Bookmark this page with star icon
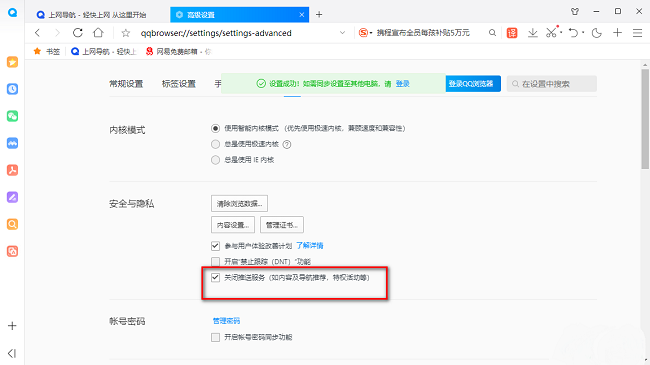This screenshot has height=365, width=650. point(126,33)
